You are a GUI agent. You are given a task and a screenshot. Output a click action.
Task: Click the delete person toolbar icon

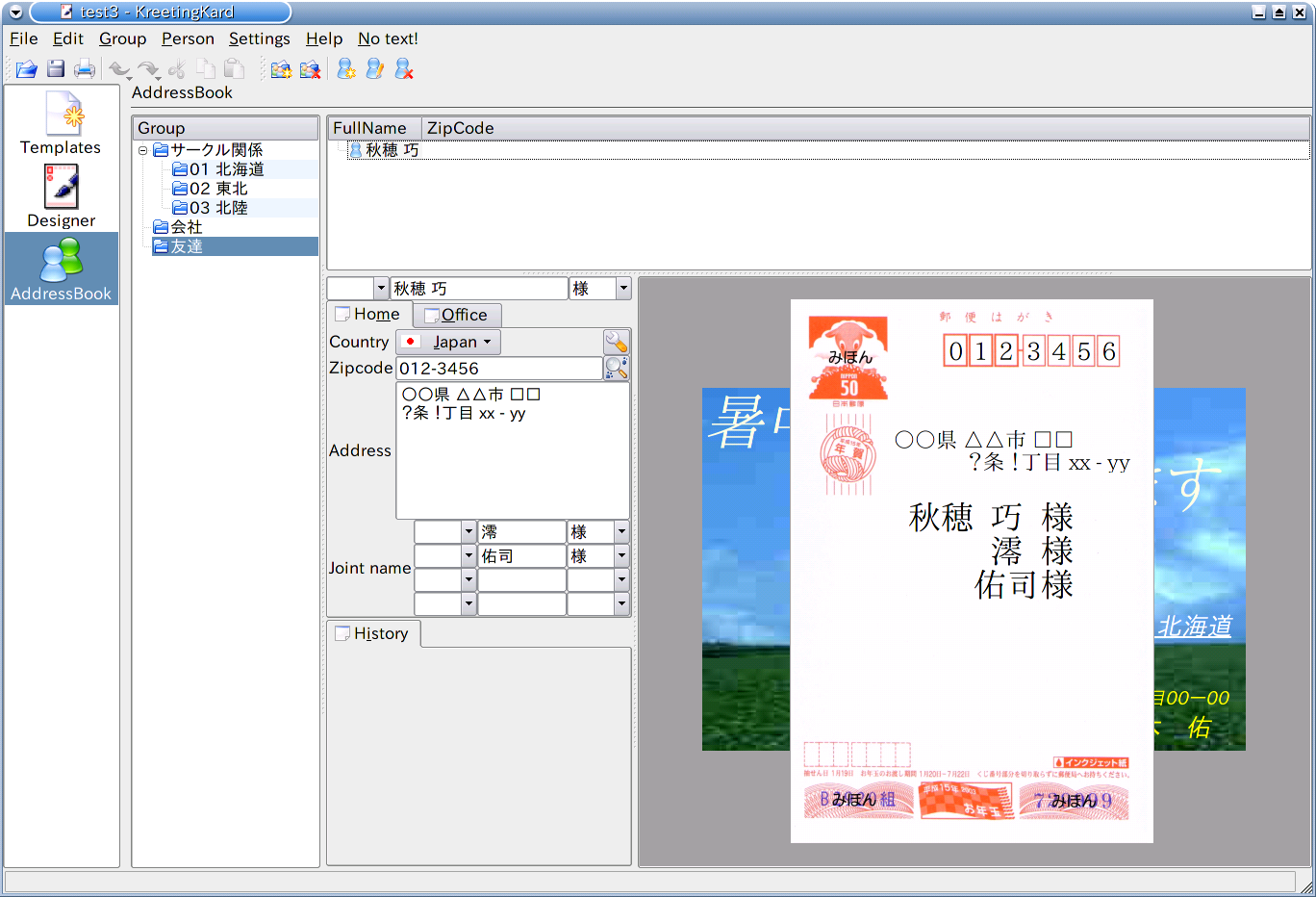[x=404, y=69]
